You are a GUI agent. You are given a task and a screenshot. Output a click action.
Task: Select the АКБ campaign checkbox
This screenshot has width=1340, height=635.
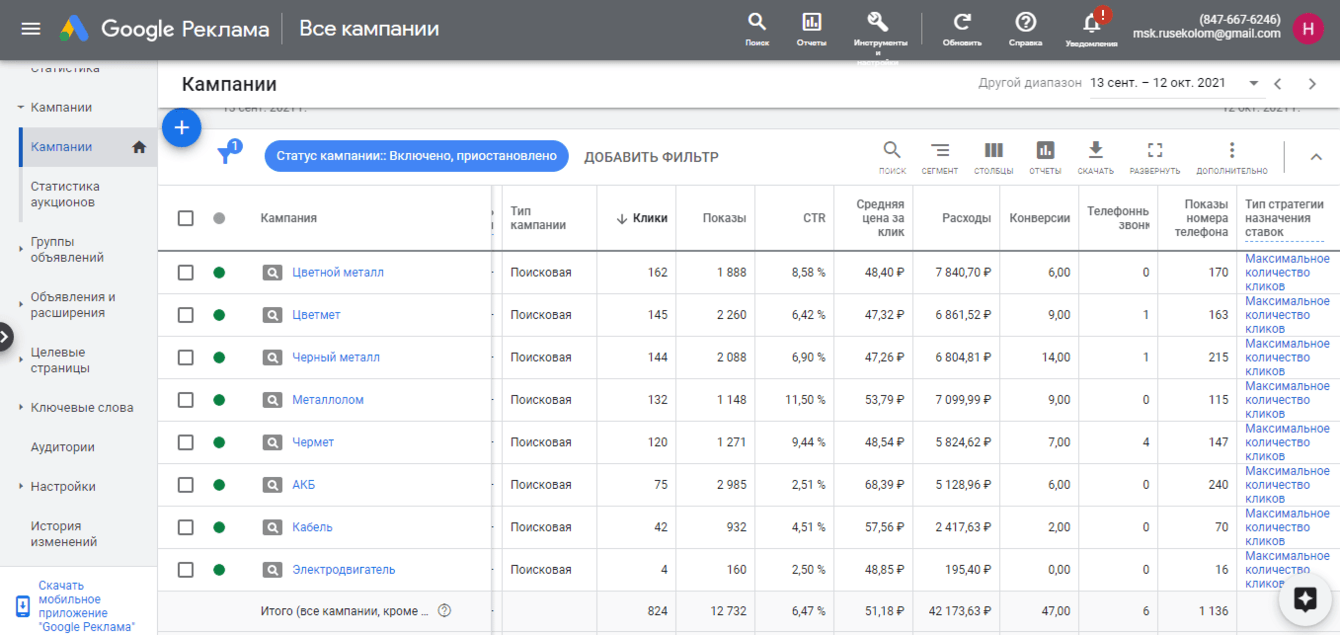point(185,485)
